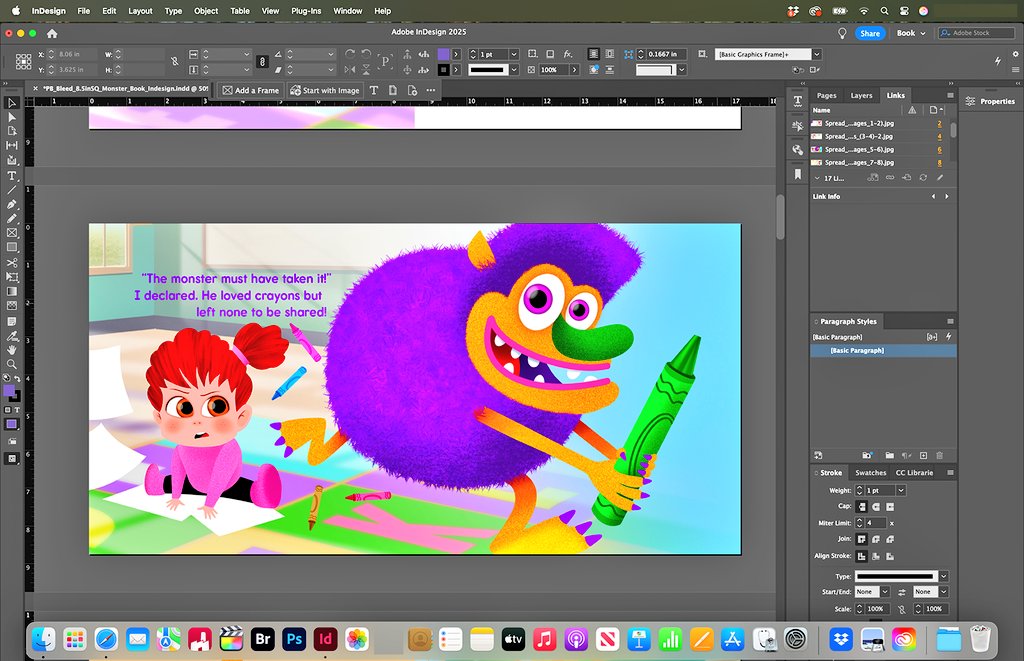Select the Pen tool

coord(12,204)
